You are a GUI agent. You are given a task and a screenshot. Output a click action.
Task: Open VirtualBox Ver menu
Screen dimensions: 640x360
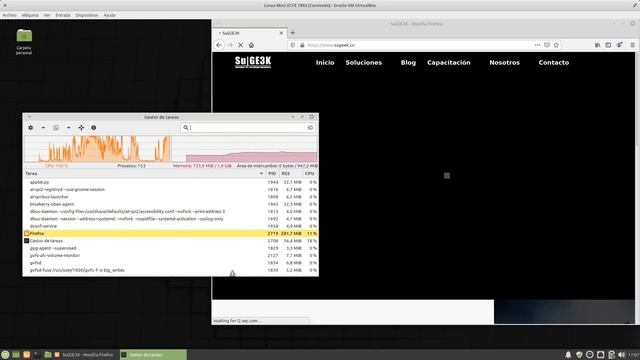pos(47,15)
